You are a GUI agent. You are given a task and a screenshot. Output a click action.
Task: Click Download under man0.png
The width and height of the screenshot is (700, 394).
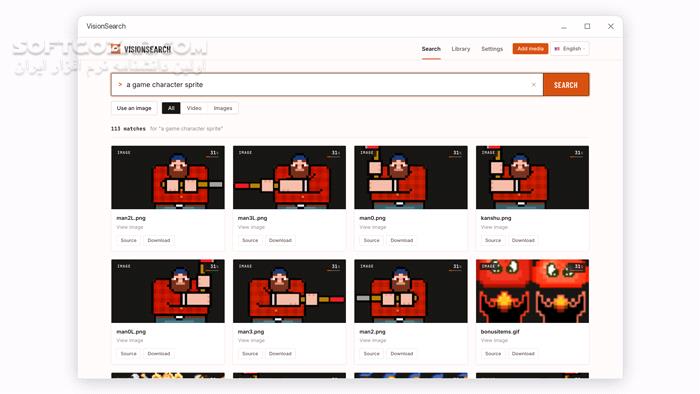click(402, 240)
